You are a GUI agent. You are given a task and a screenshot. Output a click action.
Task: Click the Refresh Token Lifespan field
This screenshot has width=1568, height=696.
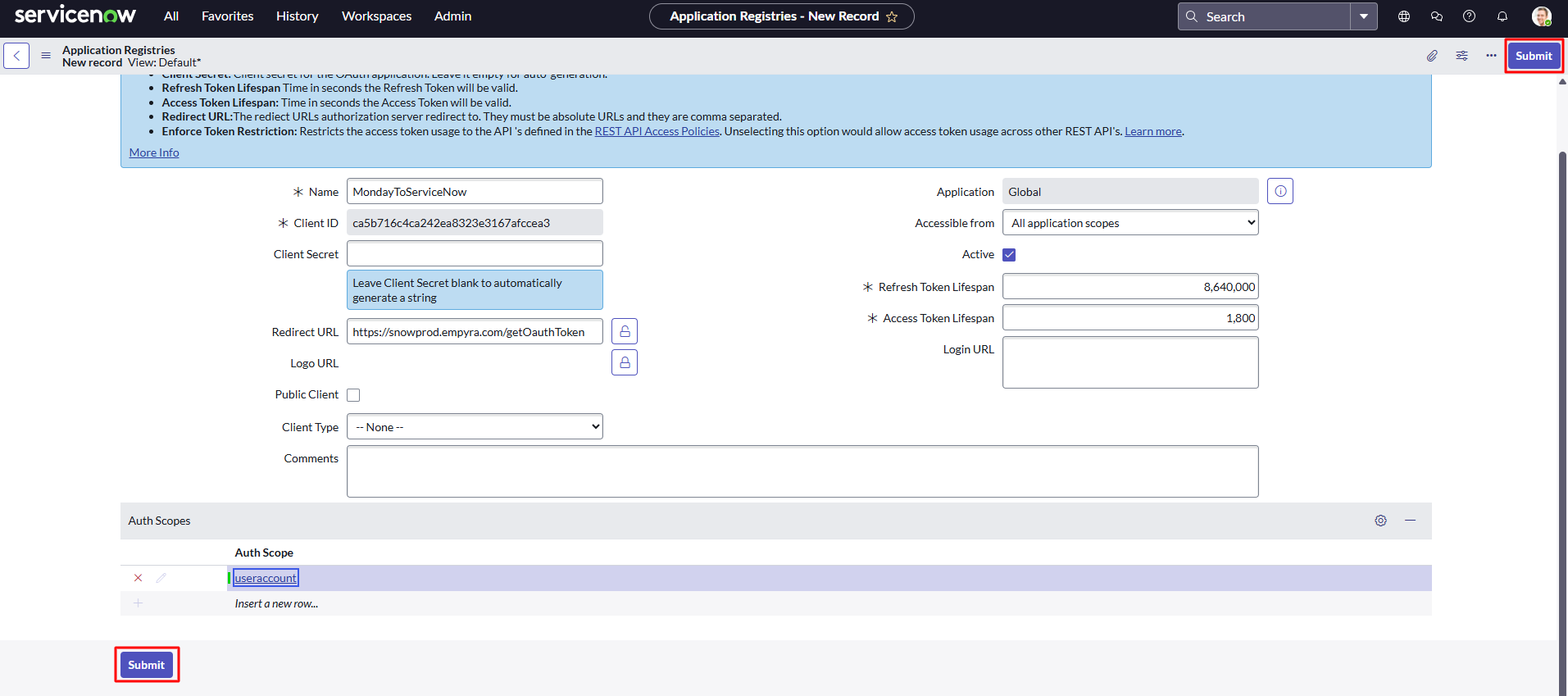tap(1130, 287)
